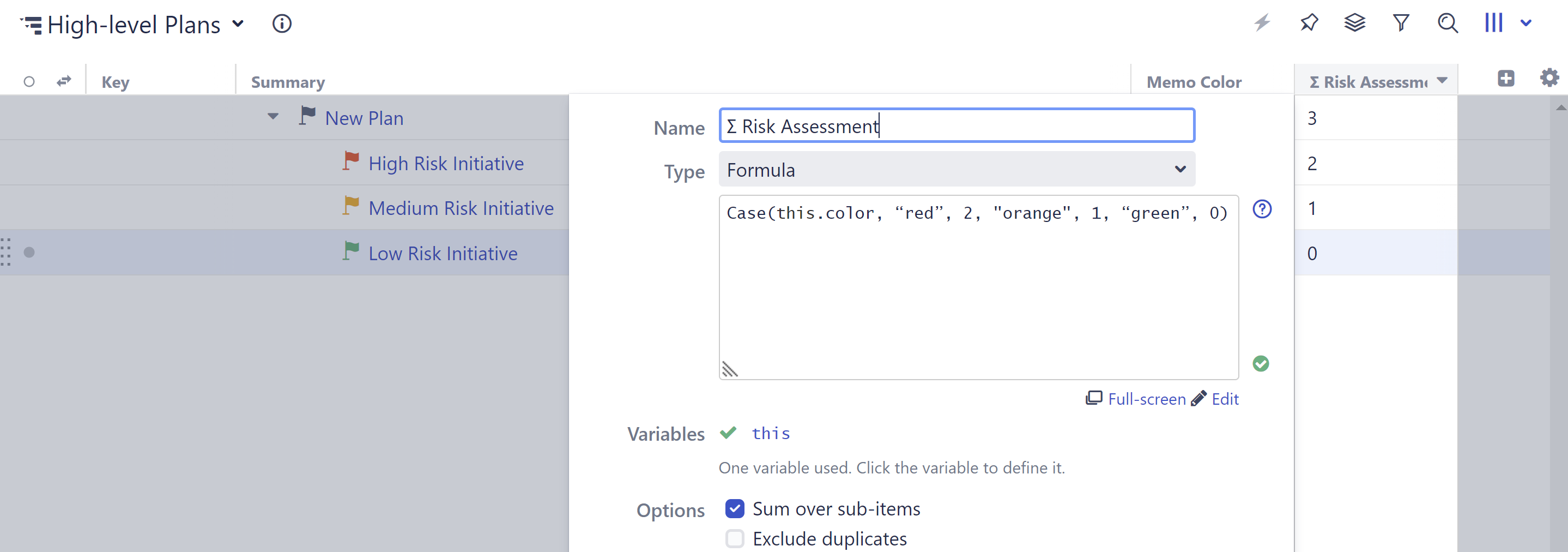This screenshot has width=1568, height=552.
Task: Click the Memo Color column header
Action: point(1193,82)
